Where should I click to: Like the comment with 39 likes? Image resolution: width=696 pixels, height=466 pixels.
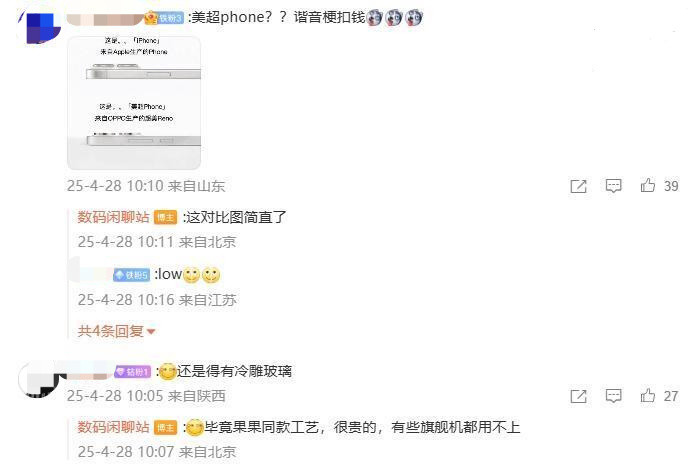648,185
